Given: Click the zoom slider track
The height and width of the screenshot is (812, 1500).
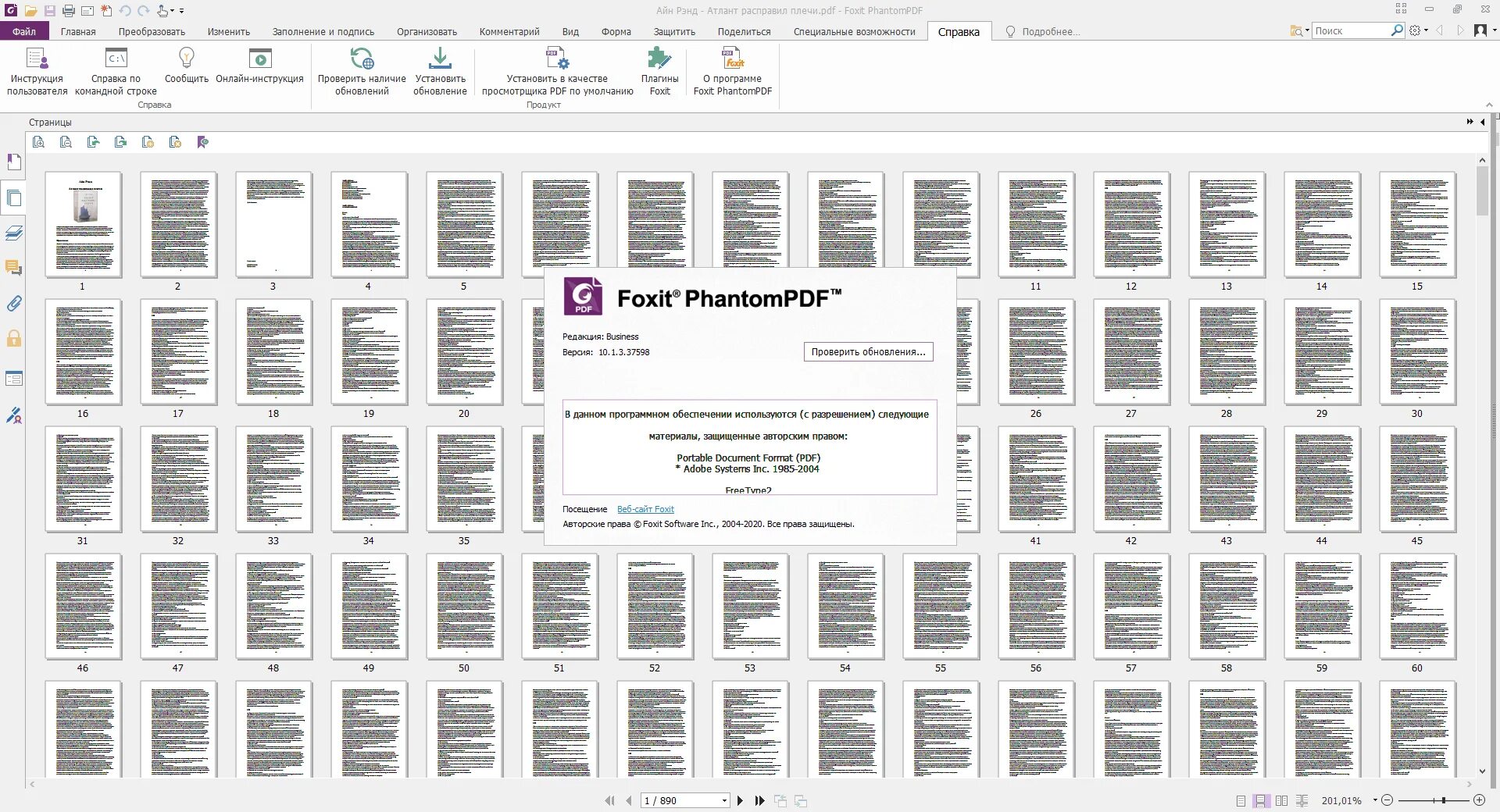Looking at the screenshot, I should (x=1433, y=800).
